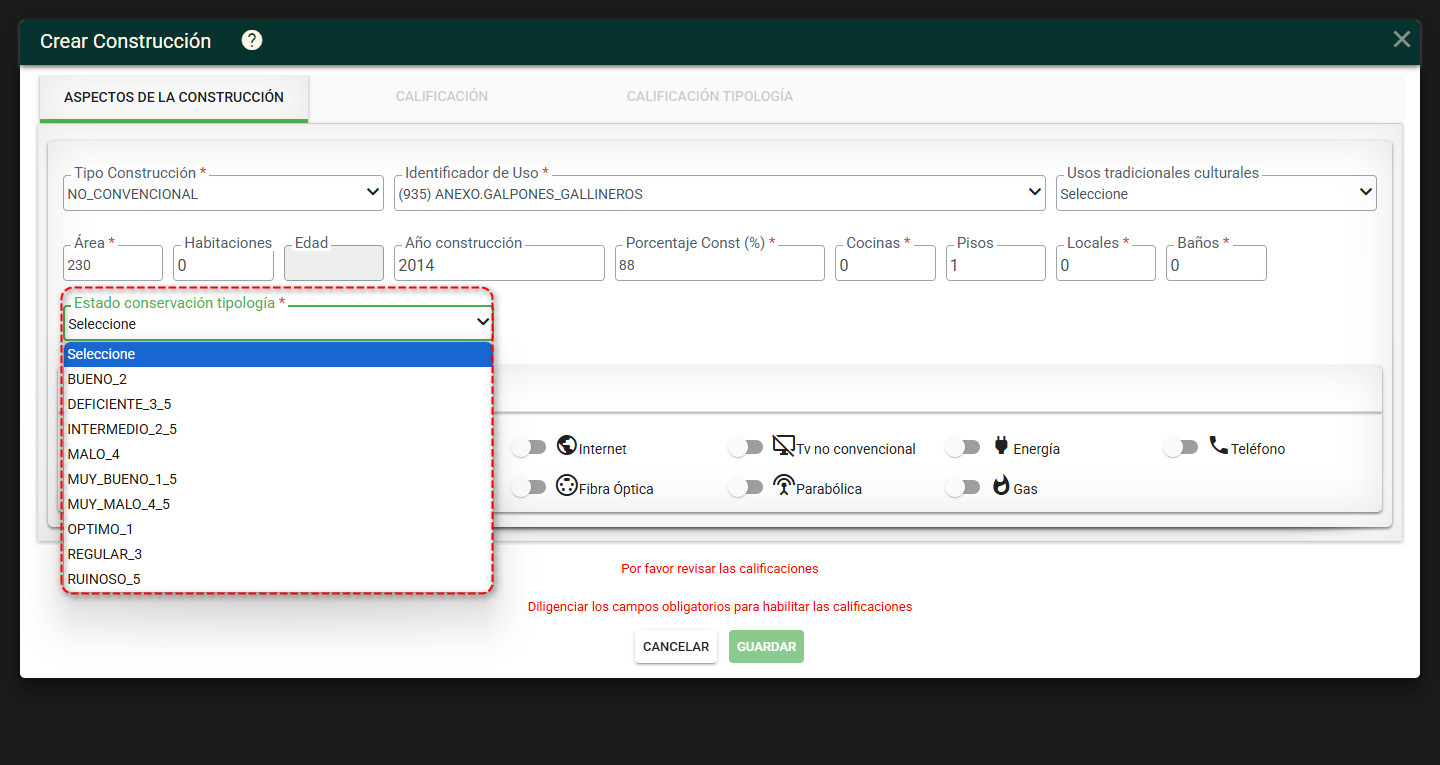Click 'Diligenciar los campos obligatorios' message

[720, 607]
